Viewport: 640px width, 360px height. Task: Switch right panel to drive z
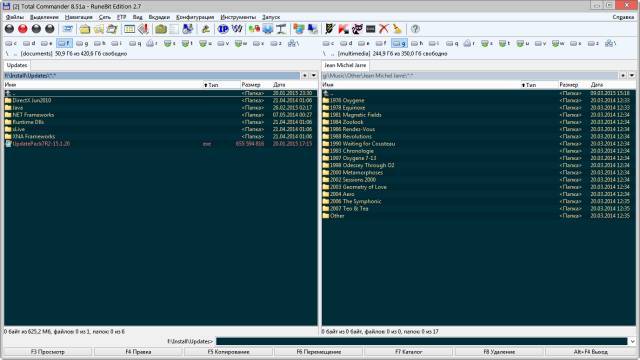[593, 43]
